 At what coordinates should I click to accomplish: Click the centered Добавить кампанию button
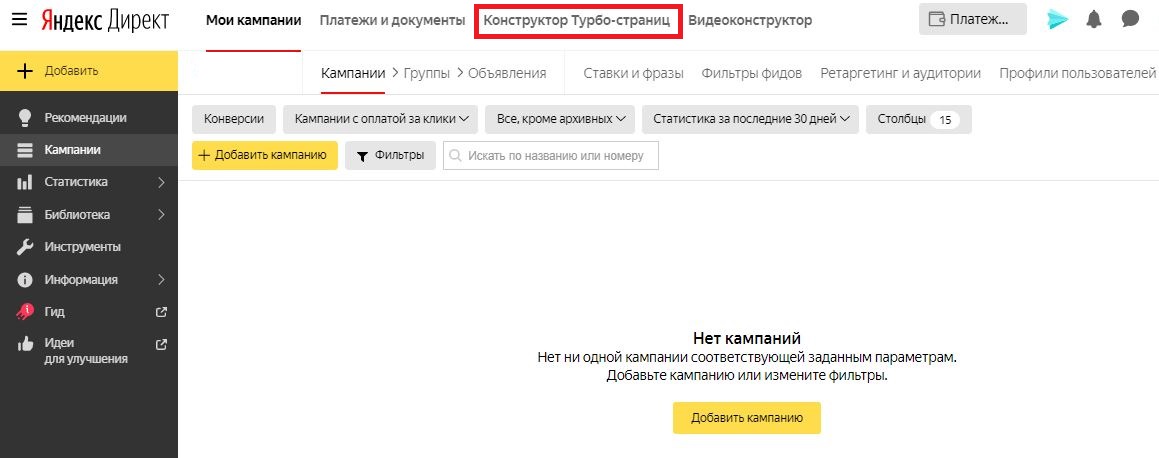tap(746, 418)
